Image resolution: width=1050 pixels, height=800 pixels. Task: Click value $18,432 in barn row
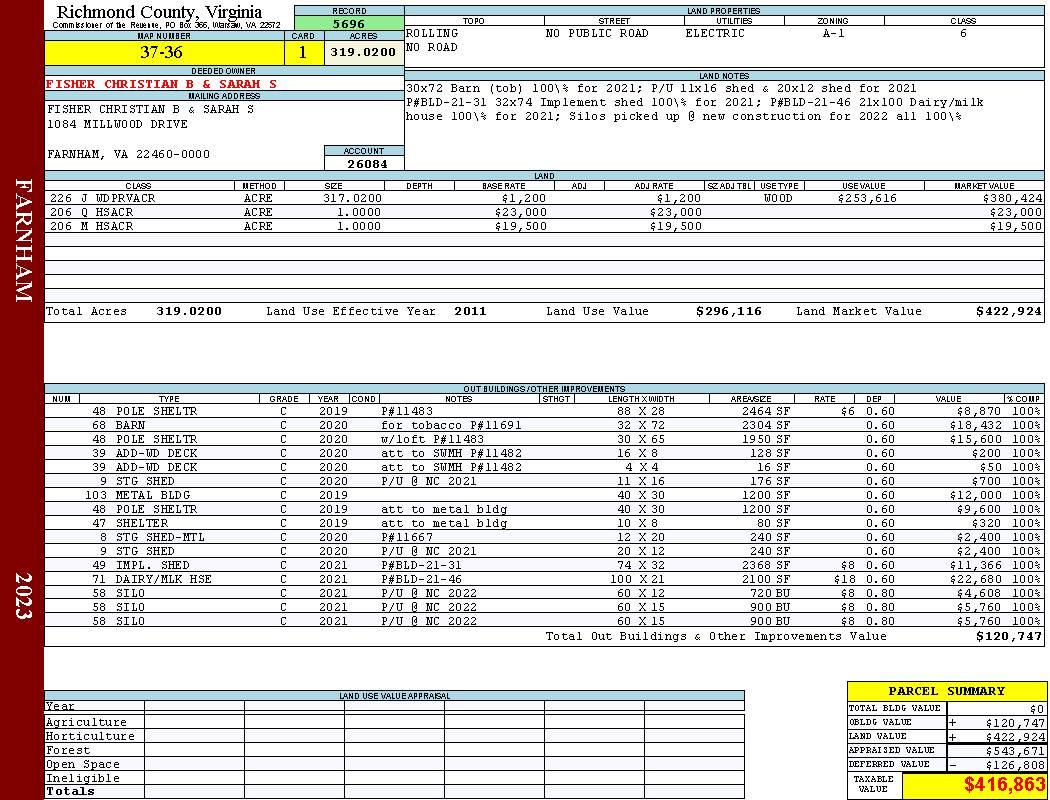pyautogui.click(x=975, y=425)
